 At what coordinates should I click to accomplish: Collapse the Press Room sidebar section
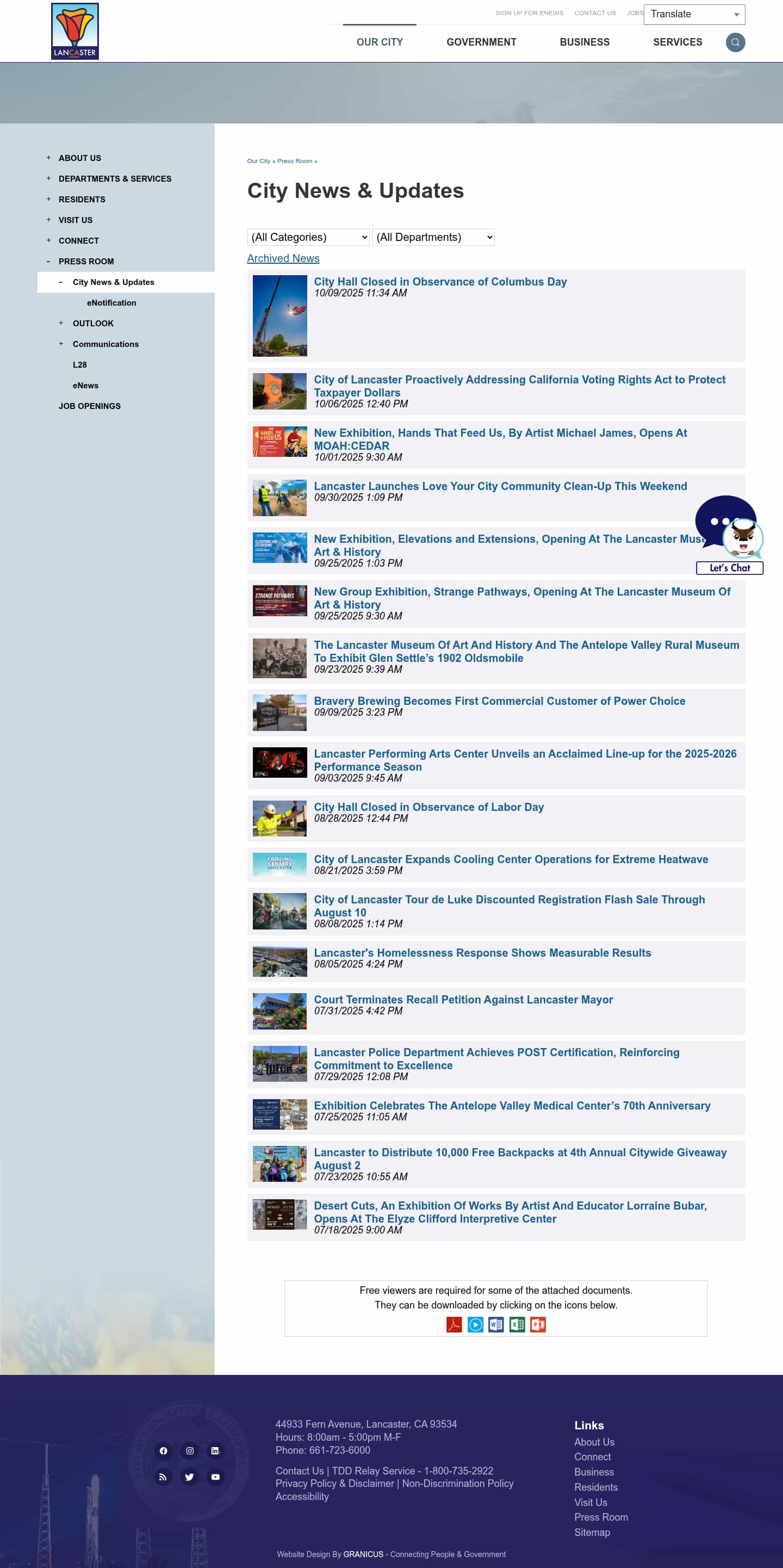coord(49,261)
